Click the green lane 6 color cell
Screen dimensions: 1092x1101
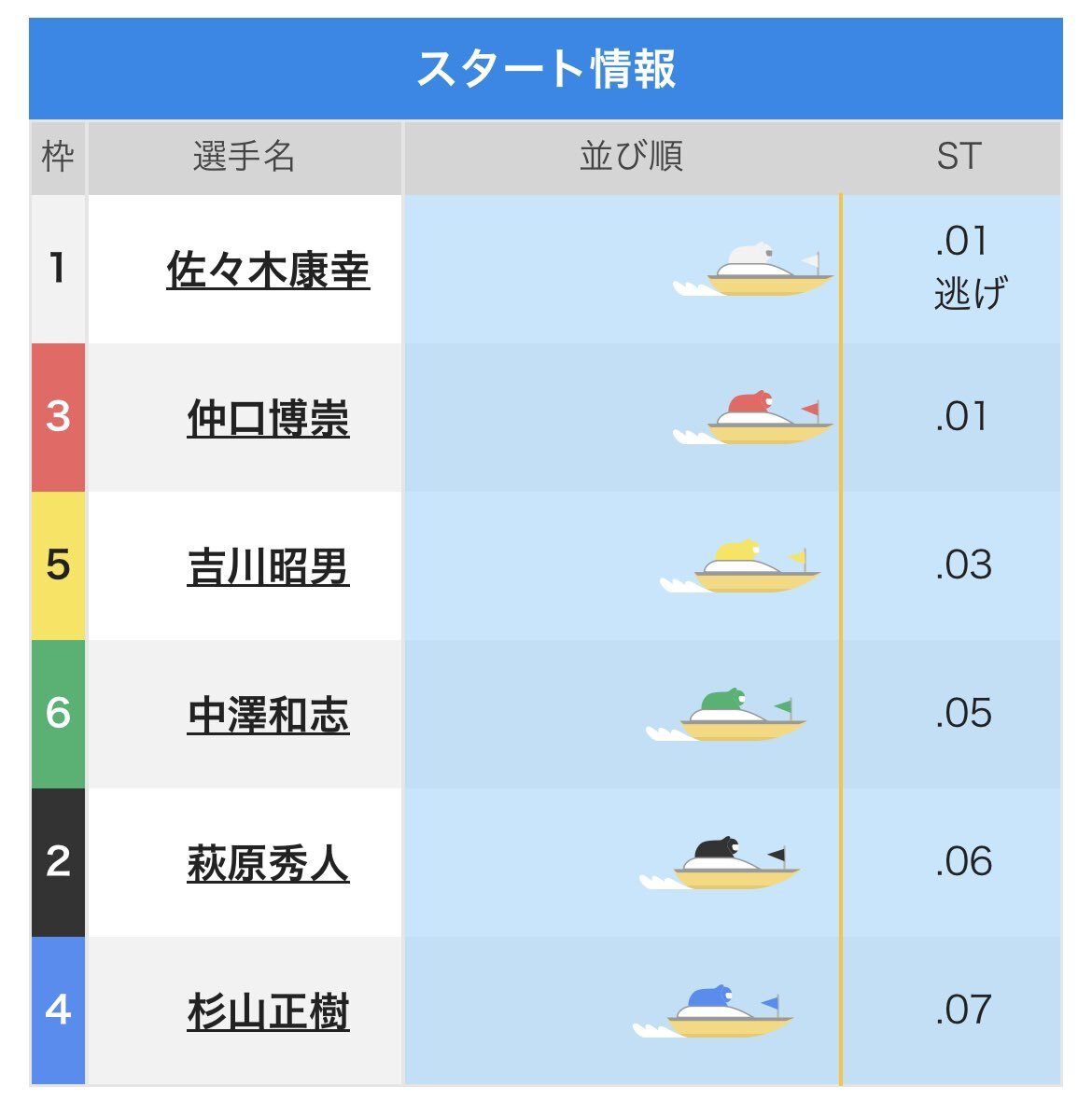pos(58,714)
